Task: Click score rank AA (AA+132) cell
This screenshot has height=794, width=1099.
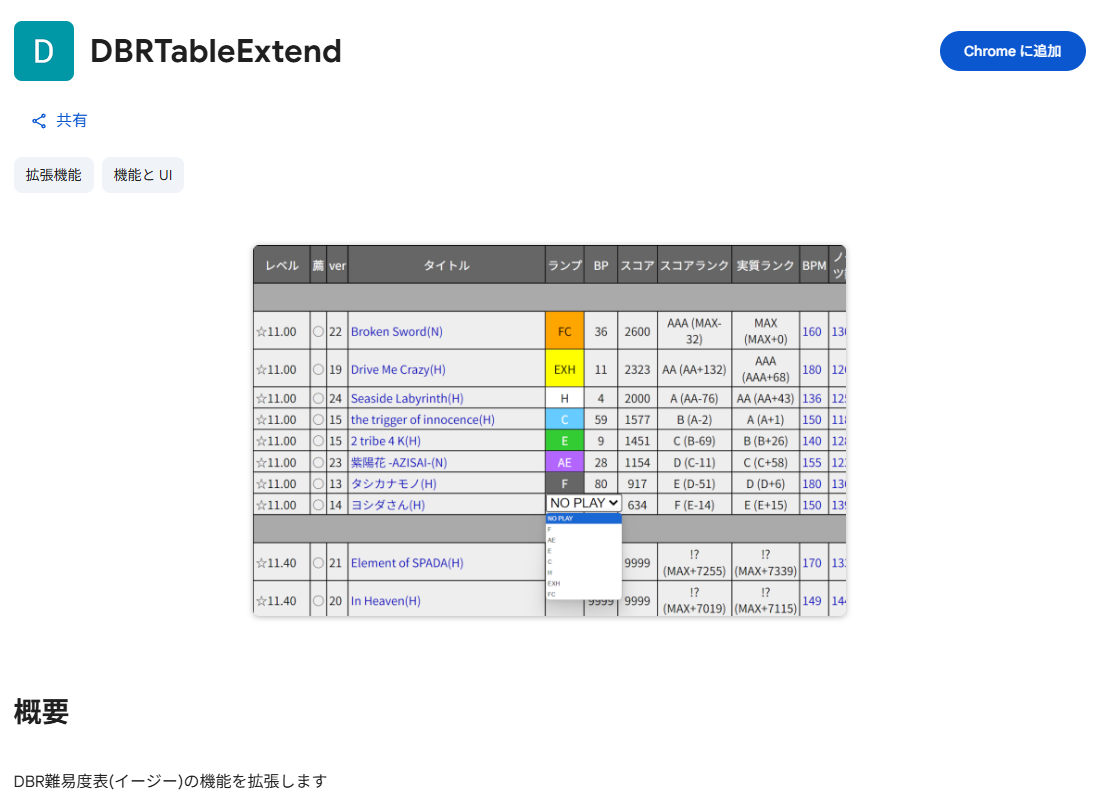Action: pos(695,369)
